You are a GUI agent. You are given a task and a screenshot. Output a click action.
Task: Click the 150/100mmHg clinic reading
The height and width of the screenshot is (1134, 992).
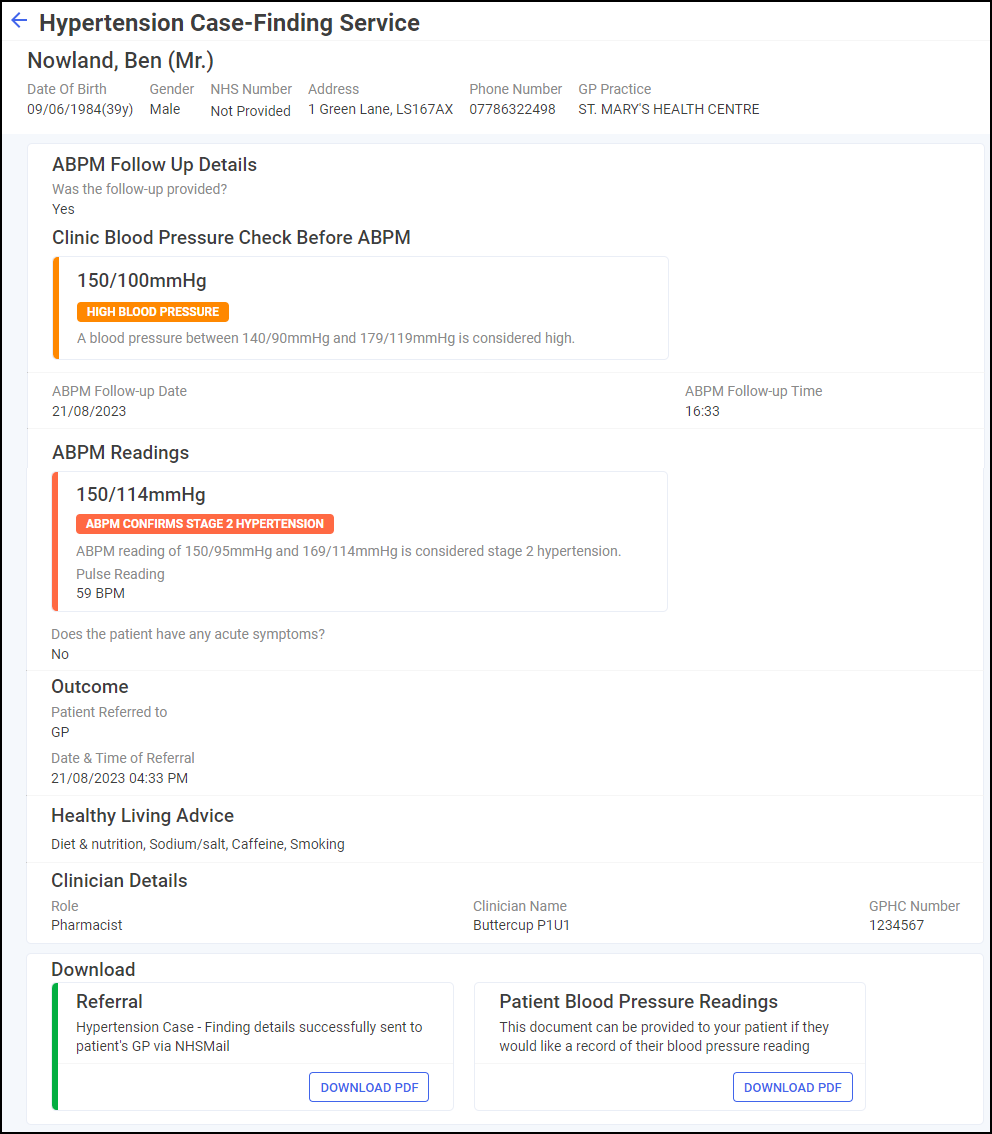point(142,281)
